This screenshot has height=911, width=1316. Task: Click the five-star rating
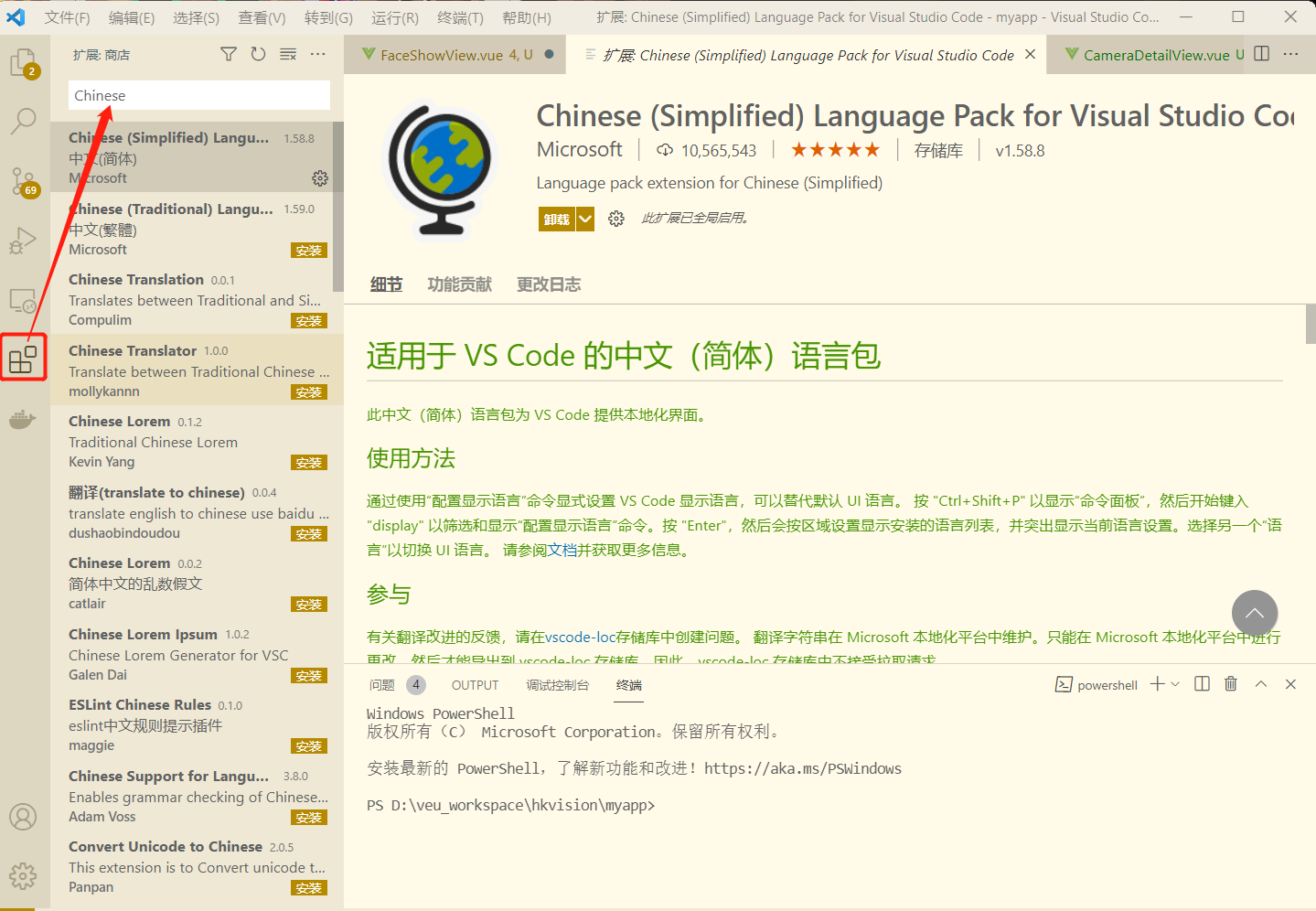click(835, 150)
